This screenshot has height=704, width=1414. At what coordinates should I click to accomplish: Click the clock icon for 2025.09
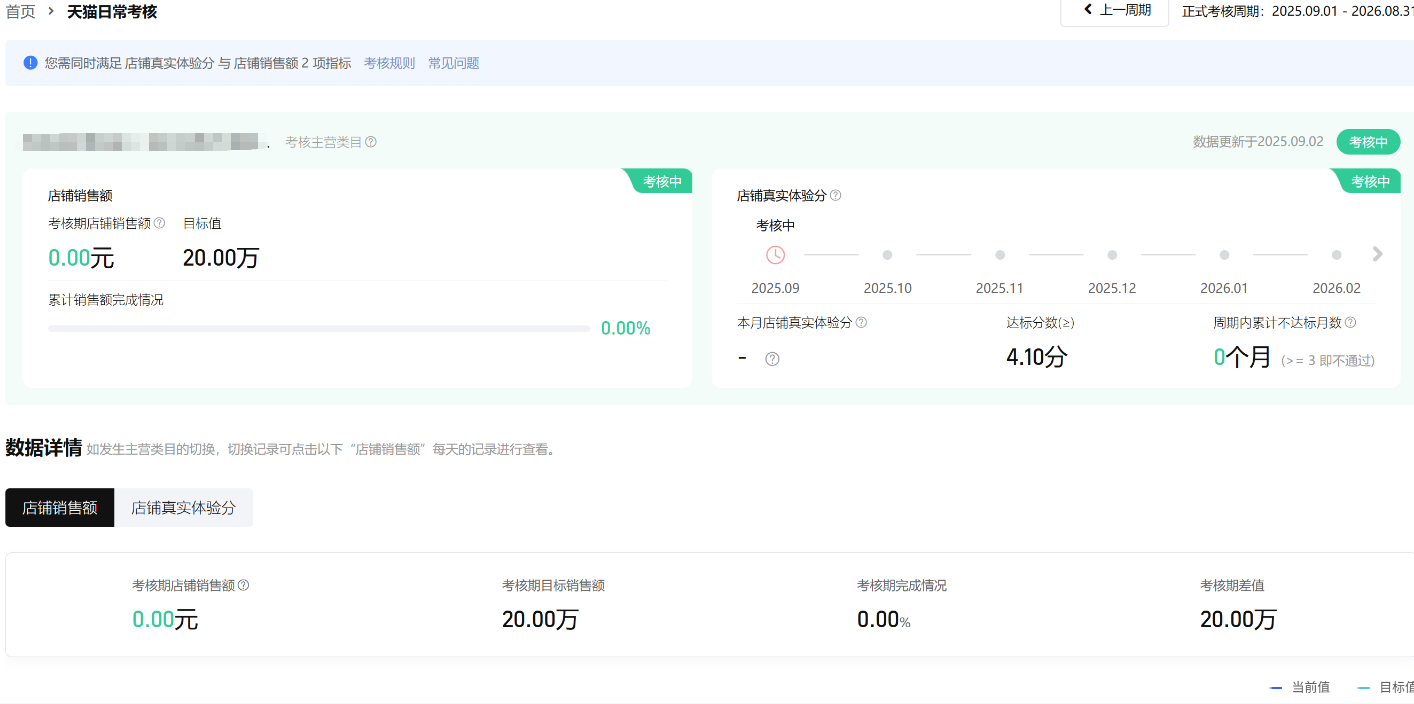[x=775, y=255]
